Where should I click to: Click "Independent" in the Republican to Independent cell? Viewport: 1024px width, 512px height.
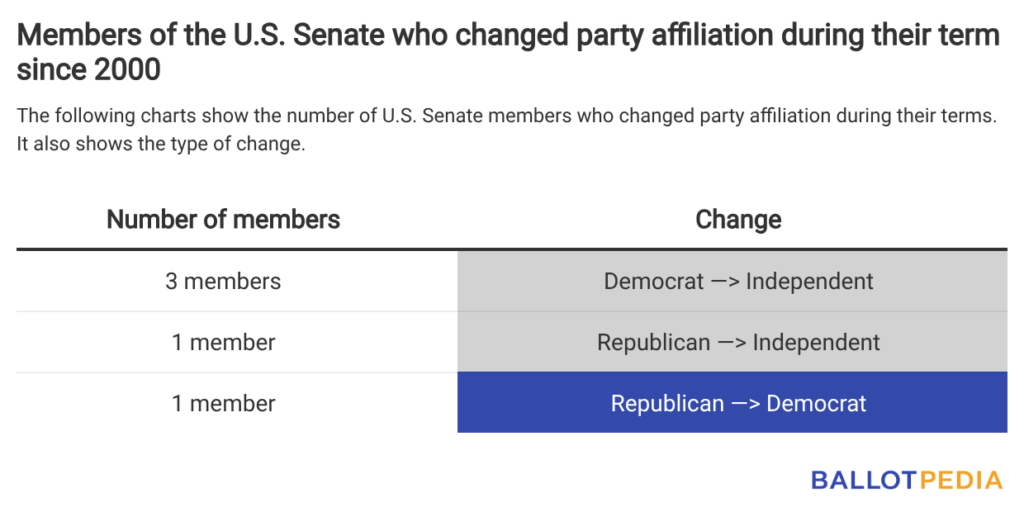816,342
